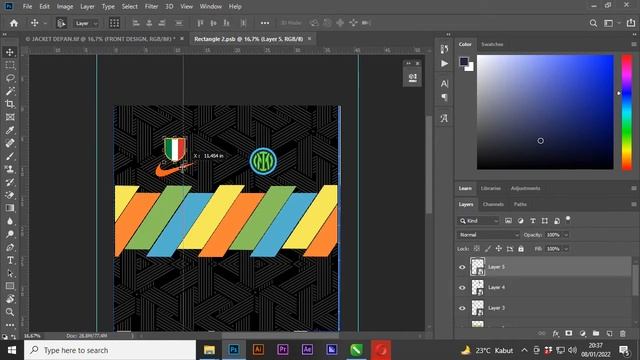Select the Path Selection tool
Screen dimensions: 640x360
tap(10, 273)
